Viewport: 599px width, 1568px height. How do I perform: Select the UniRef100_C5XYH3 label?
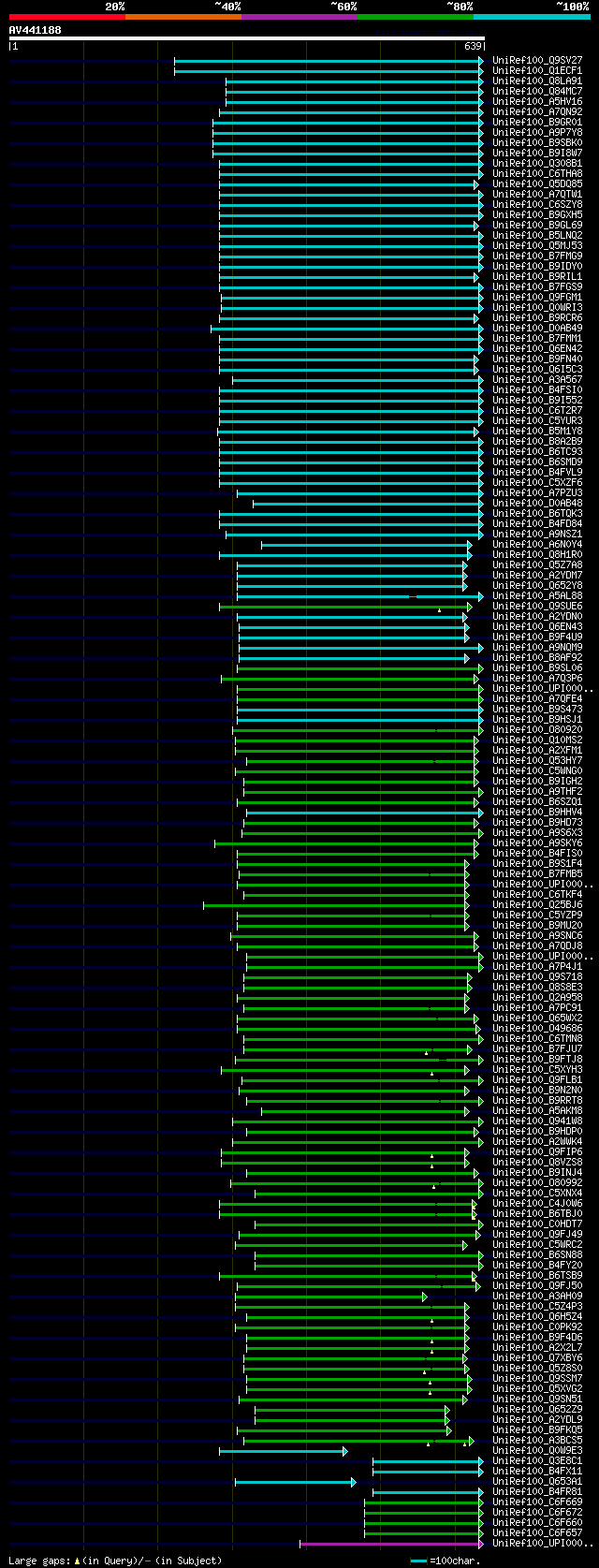537,1069
